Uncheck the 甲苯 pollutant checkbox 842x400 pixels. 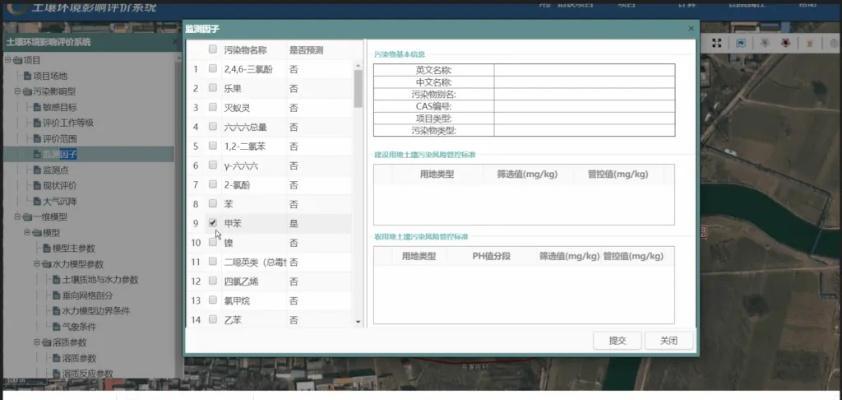click(x=213, y=223)
